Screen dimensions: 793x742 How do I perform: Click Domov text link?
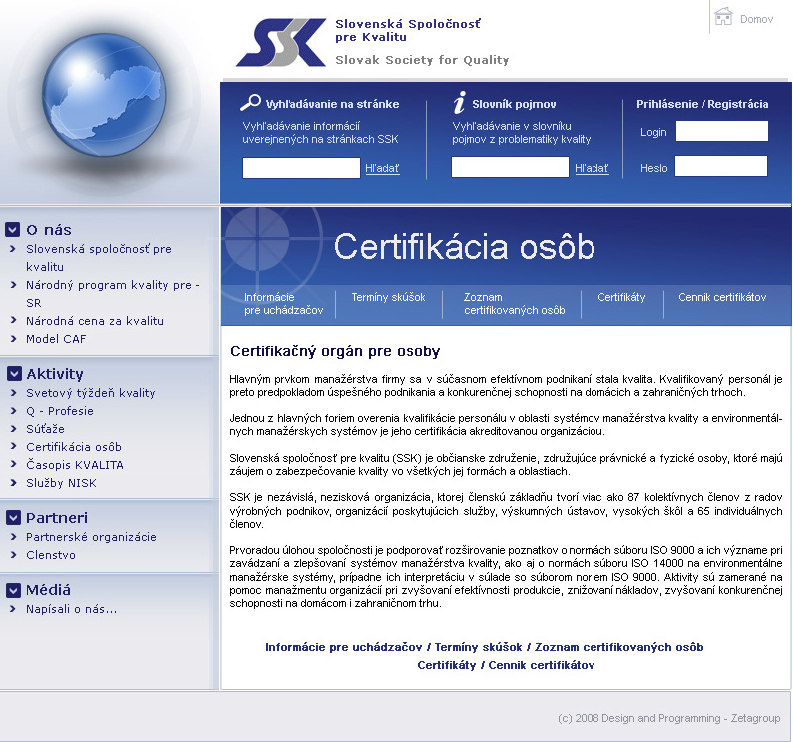point(756,19)
